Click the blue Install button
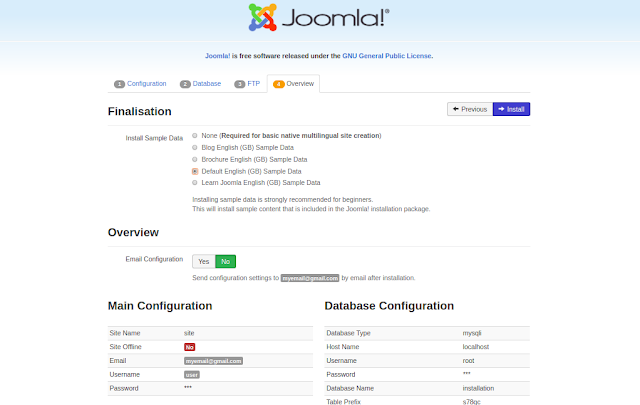 [511, 109]
